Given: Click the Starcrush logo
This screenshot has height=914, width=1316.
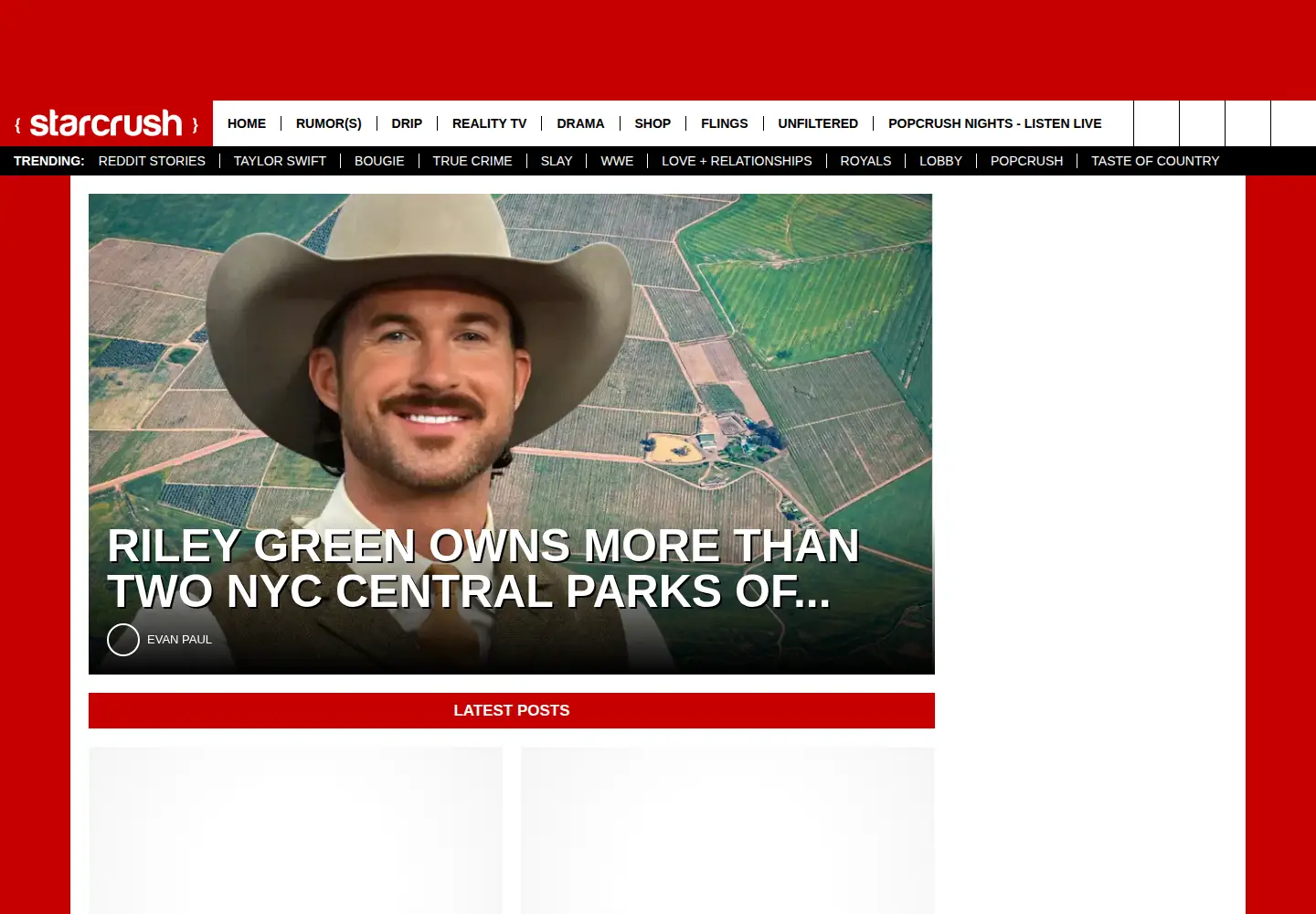Looking at the screenshot, I should pos(106,123).
